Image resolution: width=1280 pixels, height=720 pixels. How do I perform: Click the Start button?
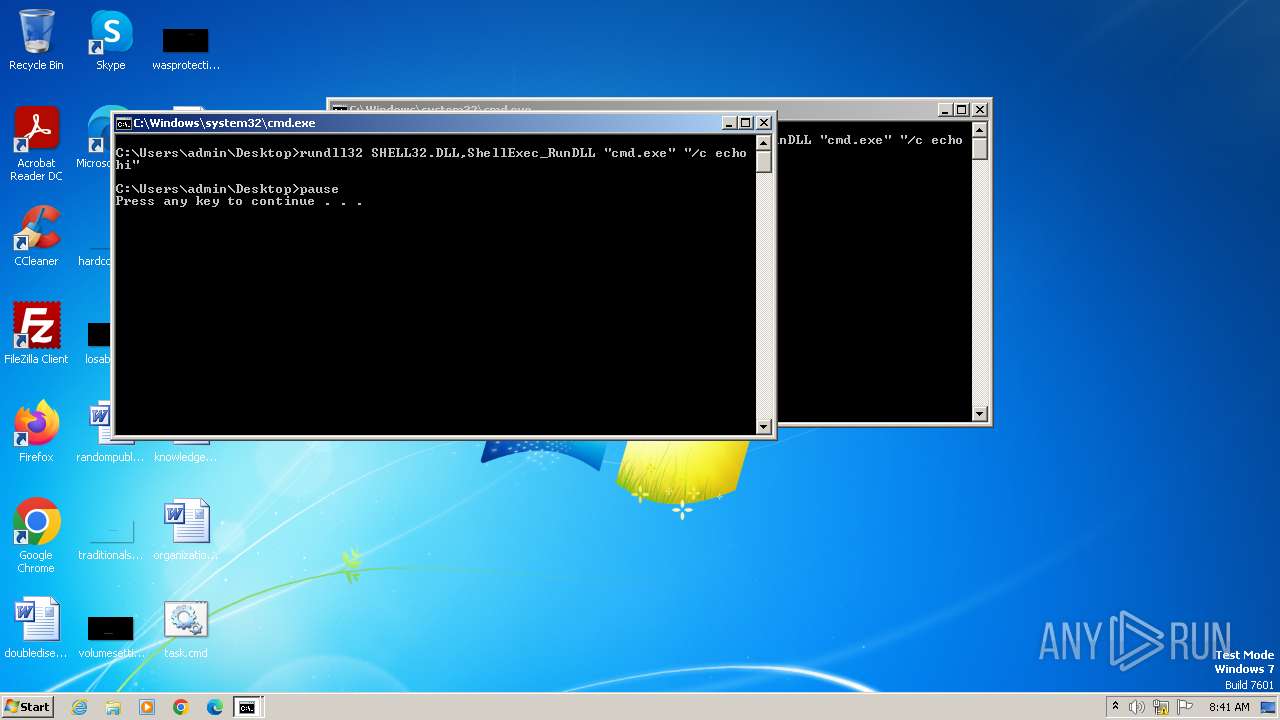[x=27, y=707]
